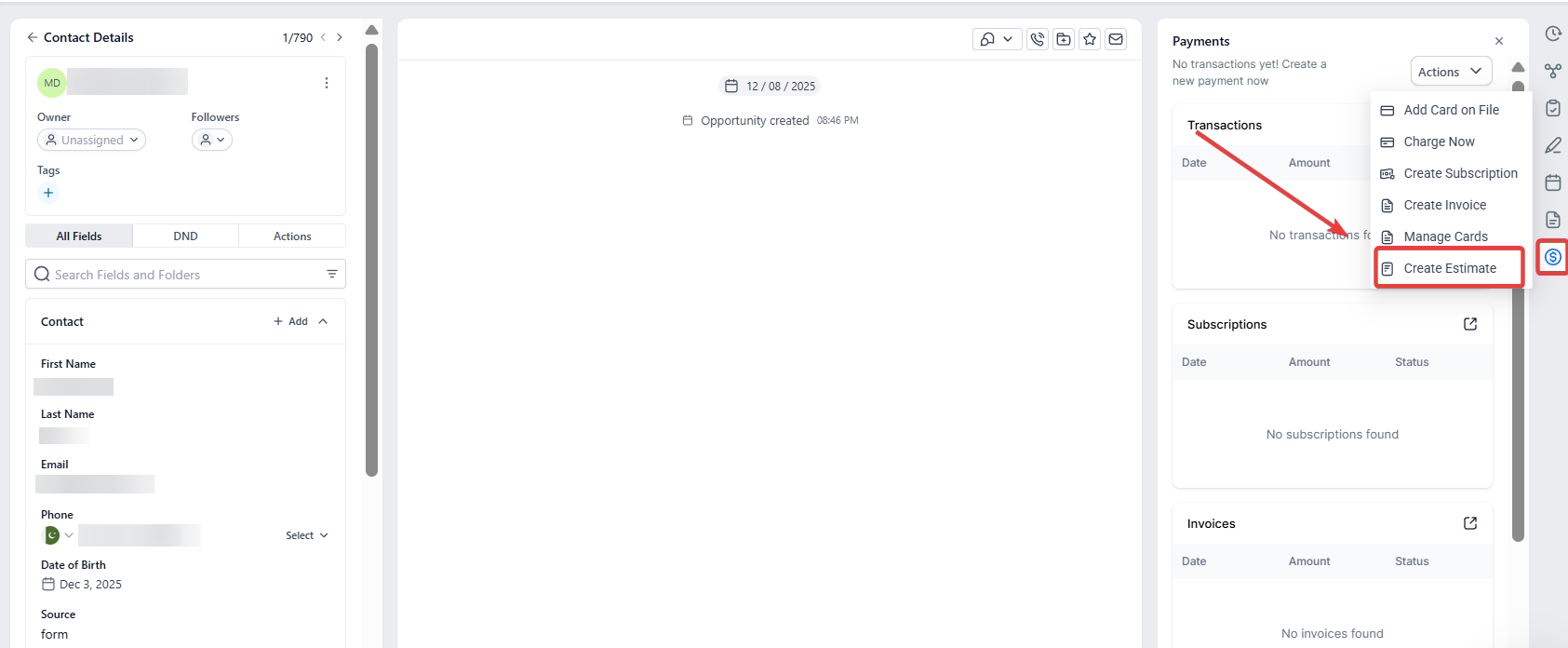Click the Subscriptions Amount column header
1568x648 pixels.
click(x=1309, y=362)
